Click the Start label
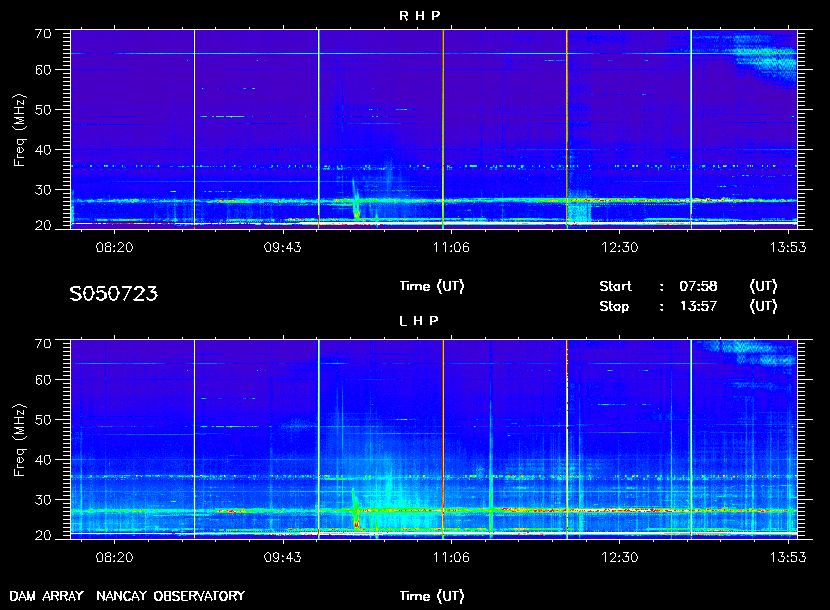 click(x=615, y=286)
